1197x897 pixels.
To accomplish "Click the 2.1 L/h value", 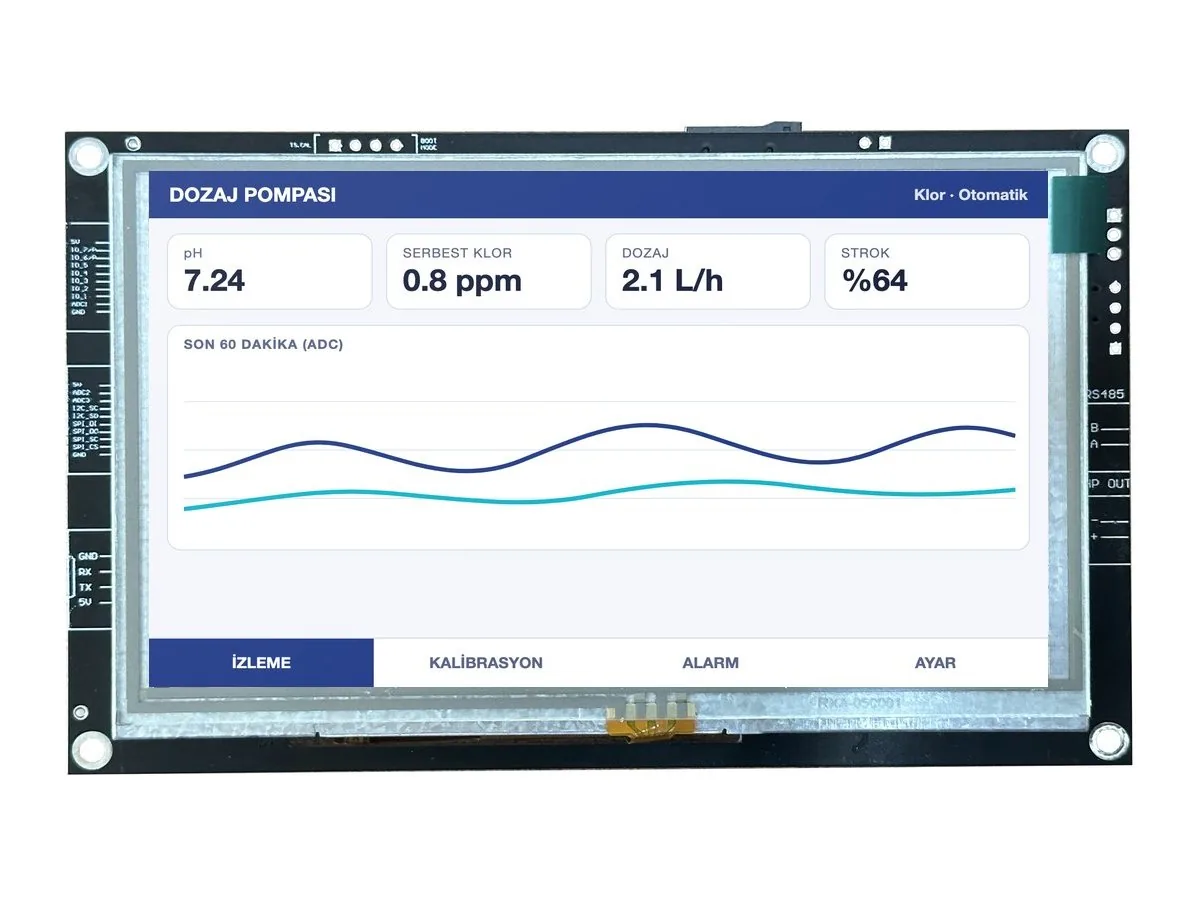I will tap(672, 281).
